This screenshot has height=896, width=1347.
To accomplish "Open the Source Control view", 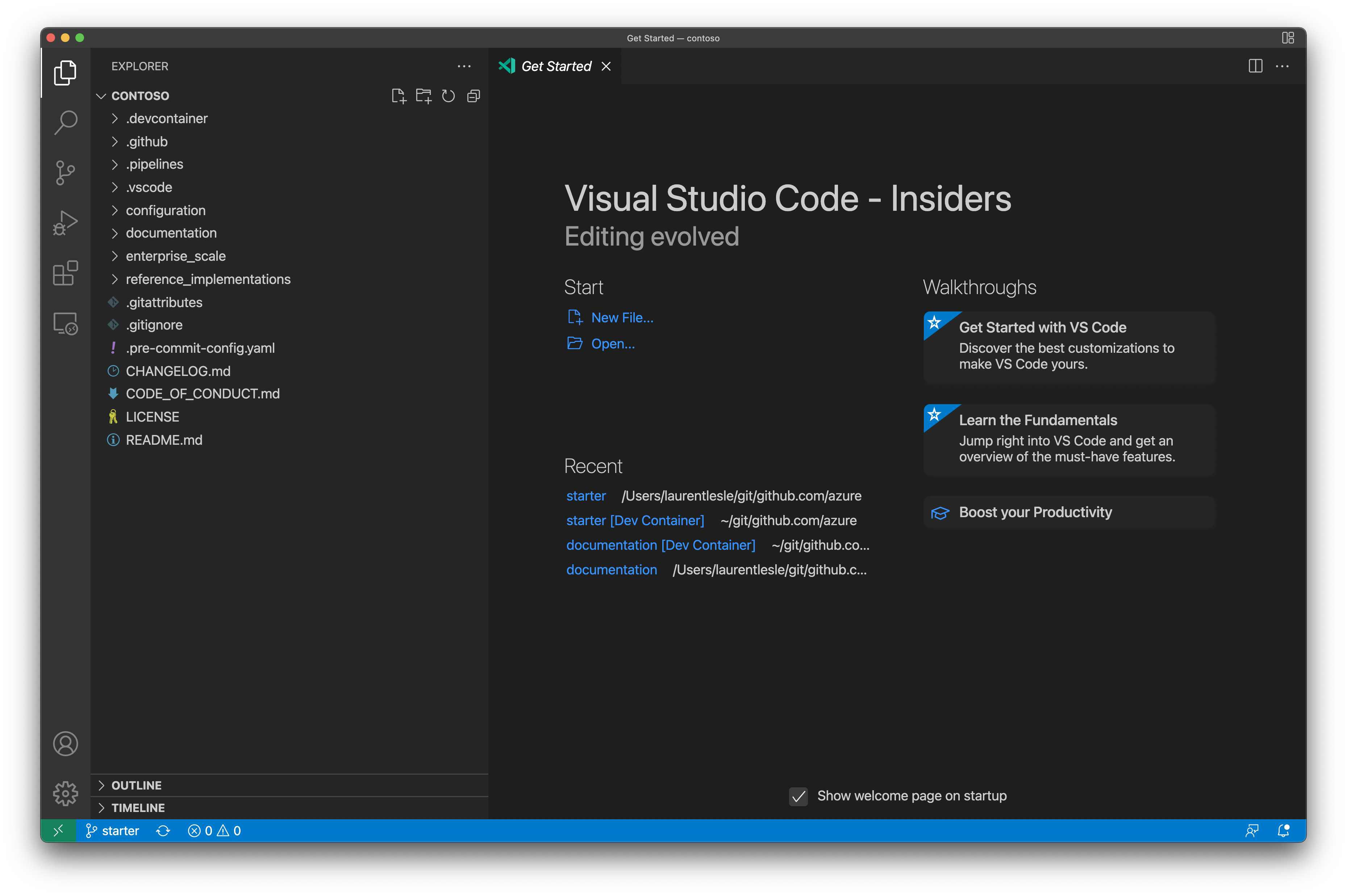I will [x=65, y=172].
